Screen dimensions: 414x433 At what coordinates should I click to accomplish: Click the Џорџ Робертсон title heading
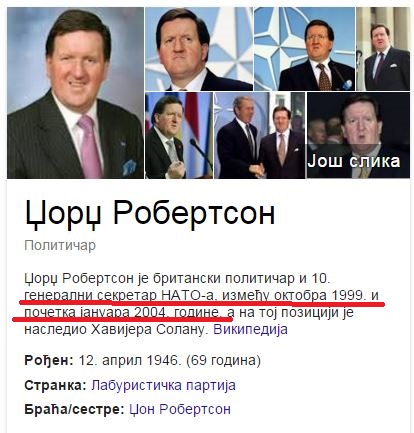(x=150, y=214)
